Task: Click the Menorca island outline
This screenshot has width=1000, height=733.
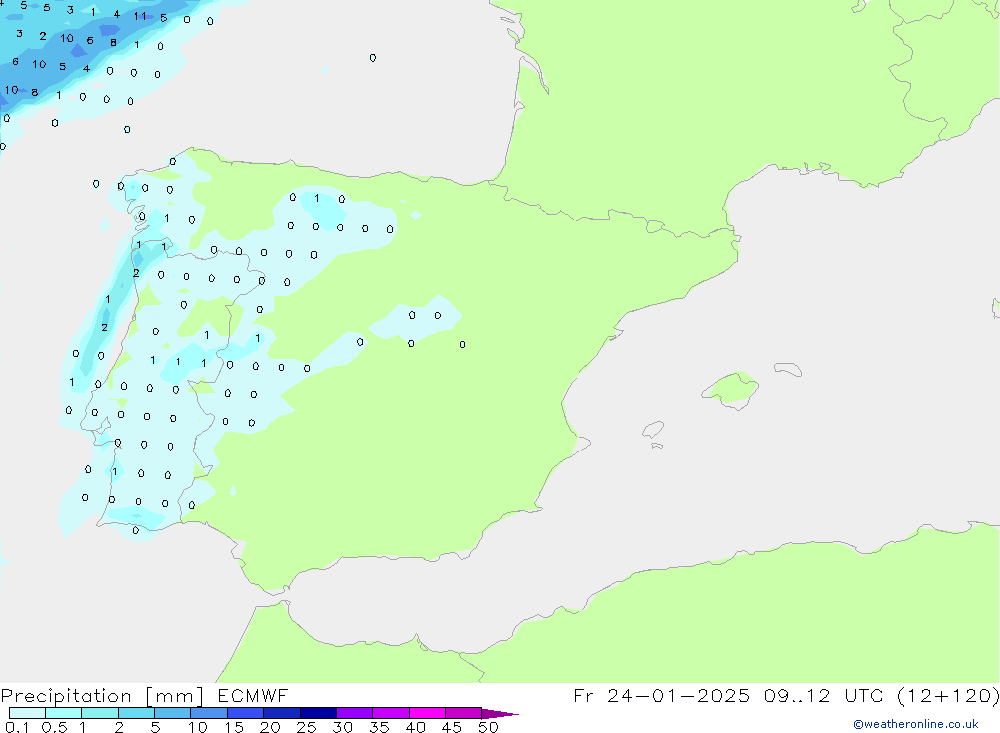Action: (x=788, y=369)
